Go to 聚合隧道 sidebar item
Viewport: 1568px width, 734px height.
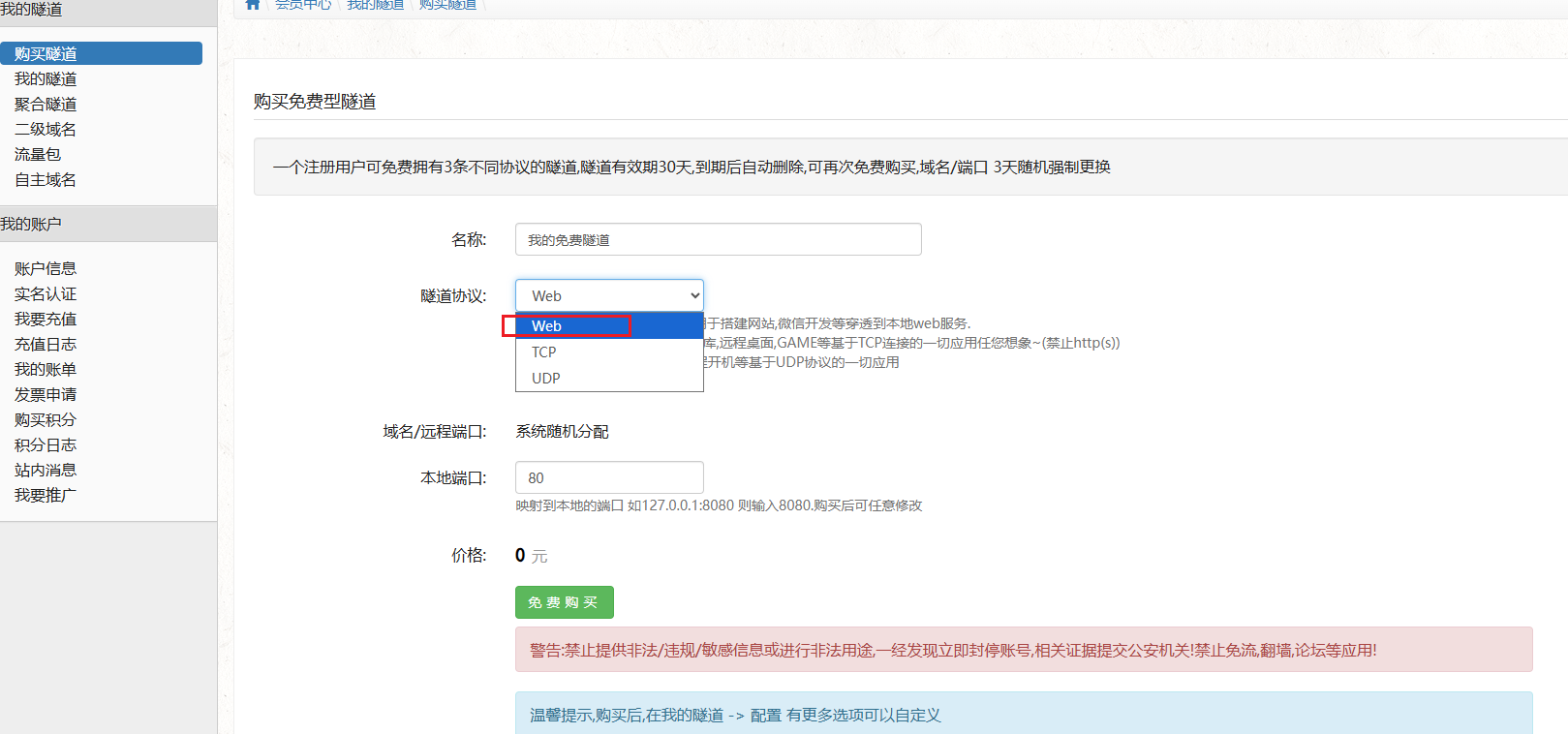click(x=46, y=104)
